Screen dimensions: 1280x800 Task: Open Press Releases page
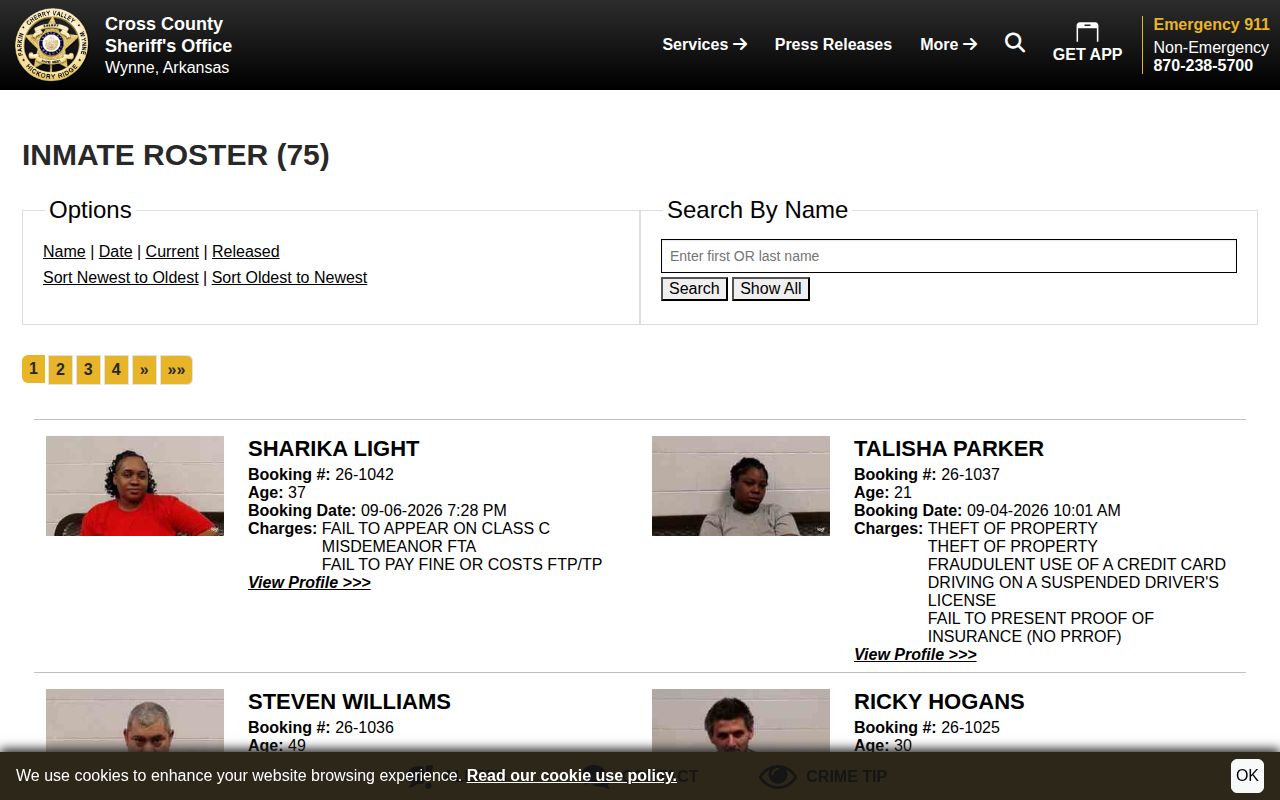point(833,44)
